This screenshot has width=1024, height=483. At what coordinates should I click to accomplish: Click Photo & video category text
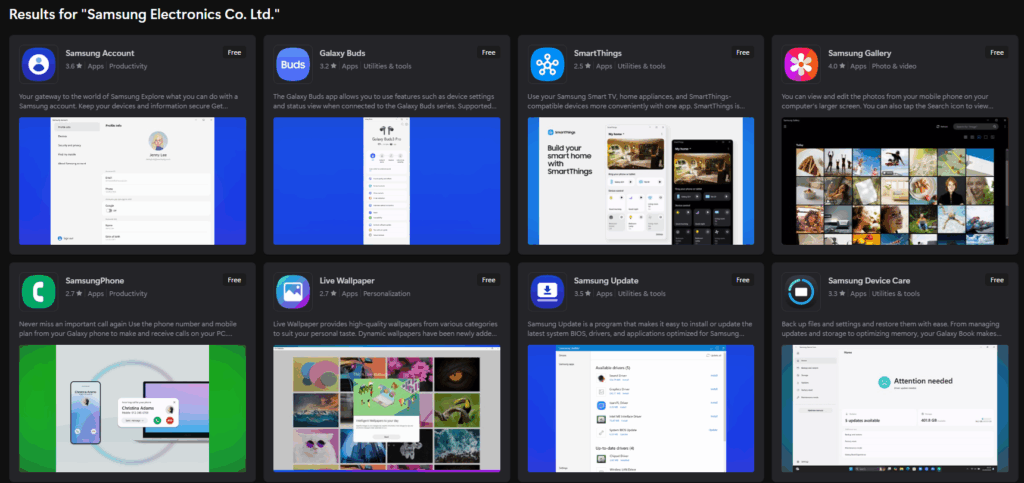click(x=894, y=66)
